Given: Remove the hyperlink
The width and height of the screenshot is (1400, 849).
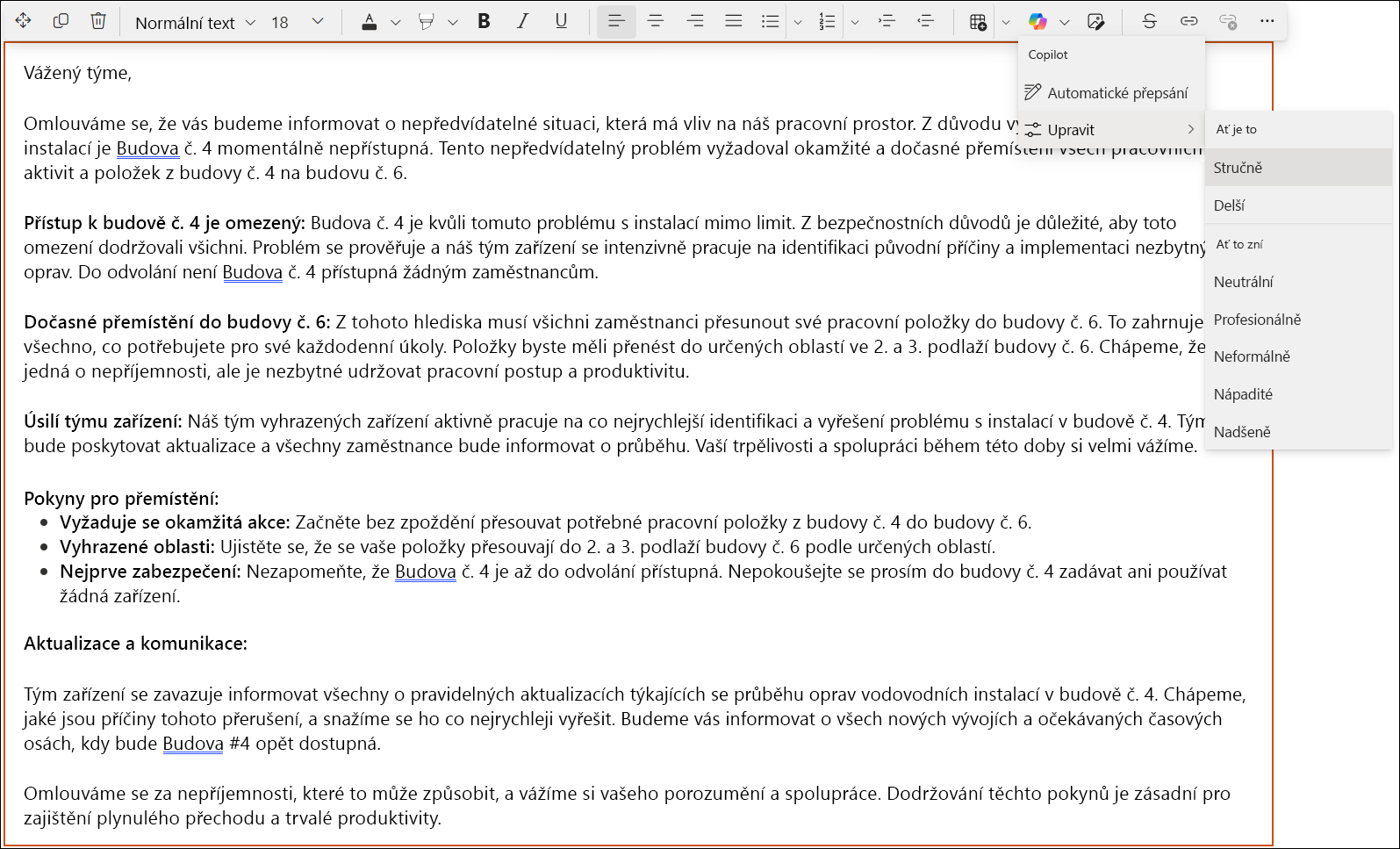Looking at the screenshot, I should click(1228, 21).
